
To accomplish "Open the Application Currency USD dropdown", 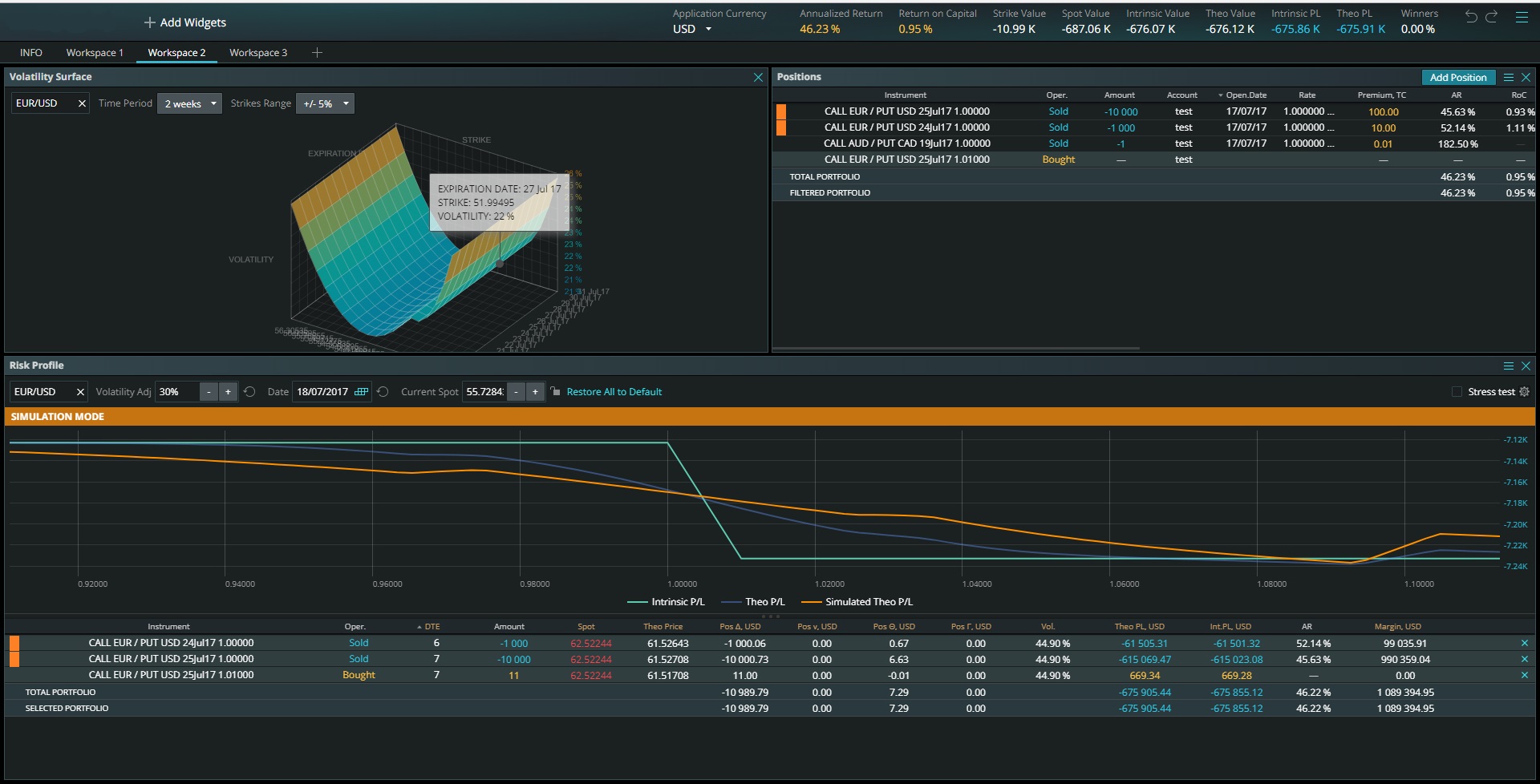I will 692,29.
